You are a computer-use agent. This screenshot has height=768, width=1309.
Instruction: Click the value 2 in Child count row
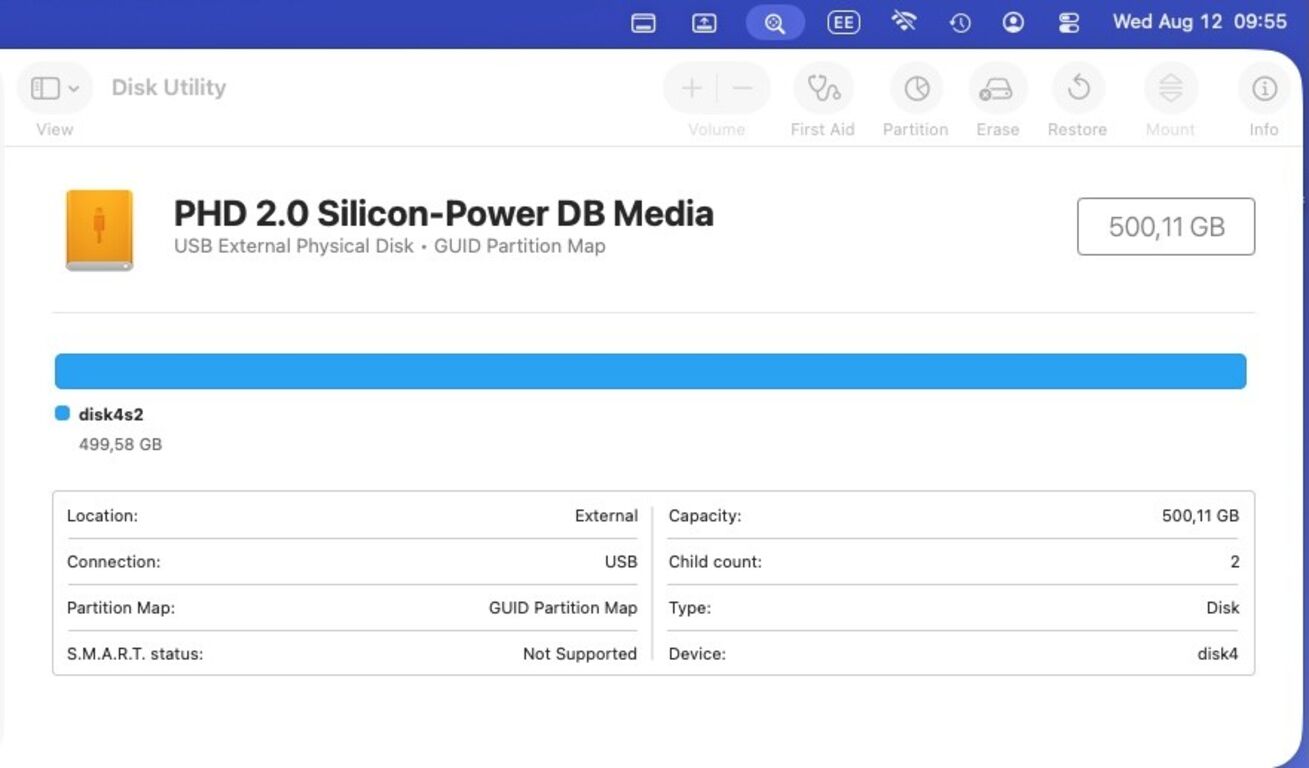pos(1235,562)
